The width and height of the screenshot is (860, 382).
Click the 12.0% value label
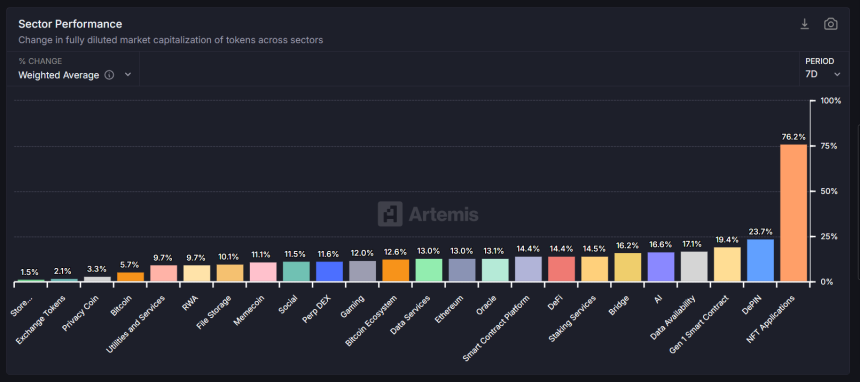[x=363, y=253]
